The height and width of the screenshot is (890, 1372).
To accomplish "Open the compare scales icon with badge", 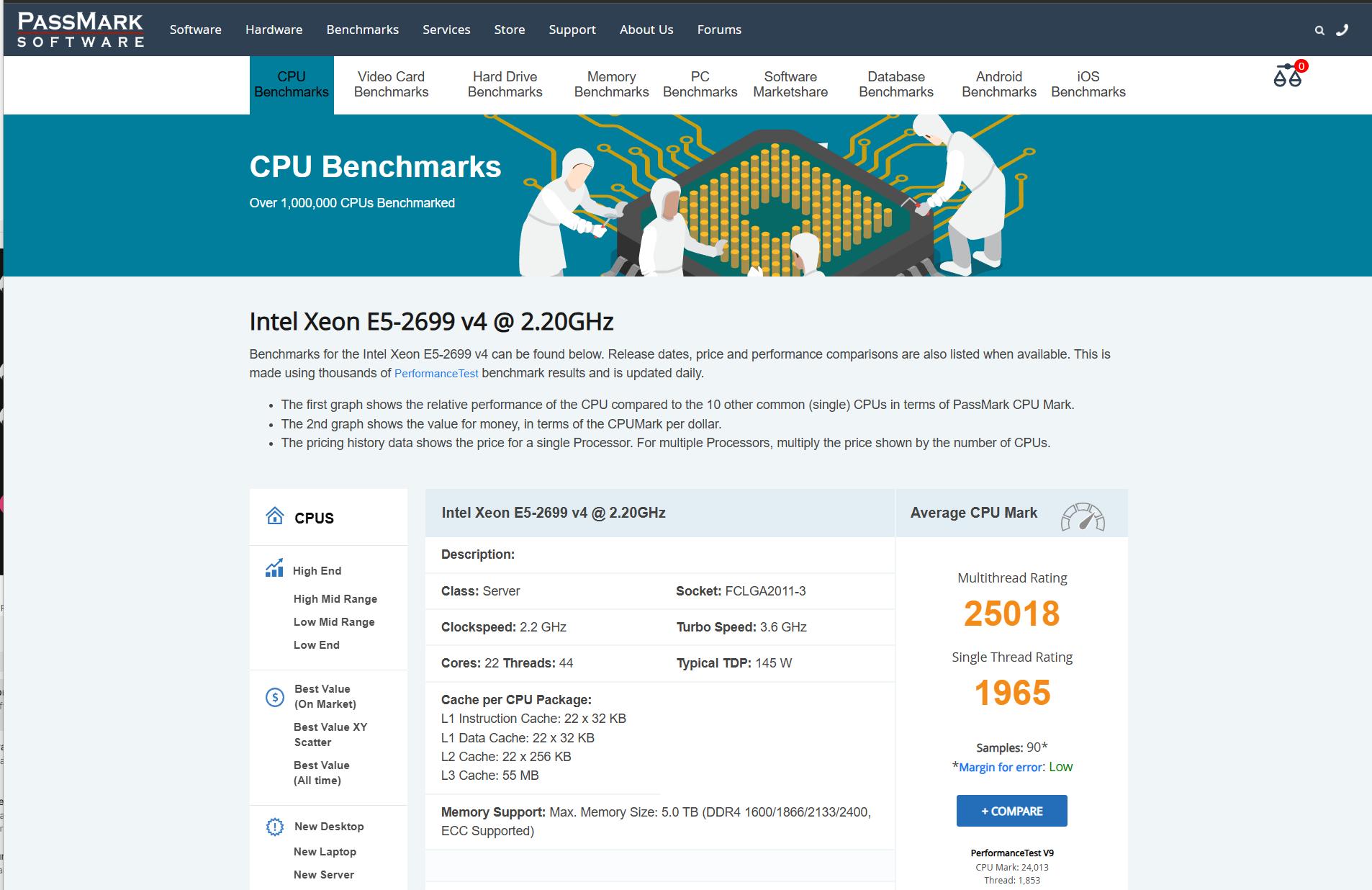I will [1289, 74].
